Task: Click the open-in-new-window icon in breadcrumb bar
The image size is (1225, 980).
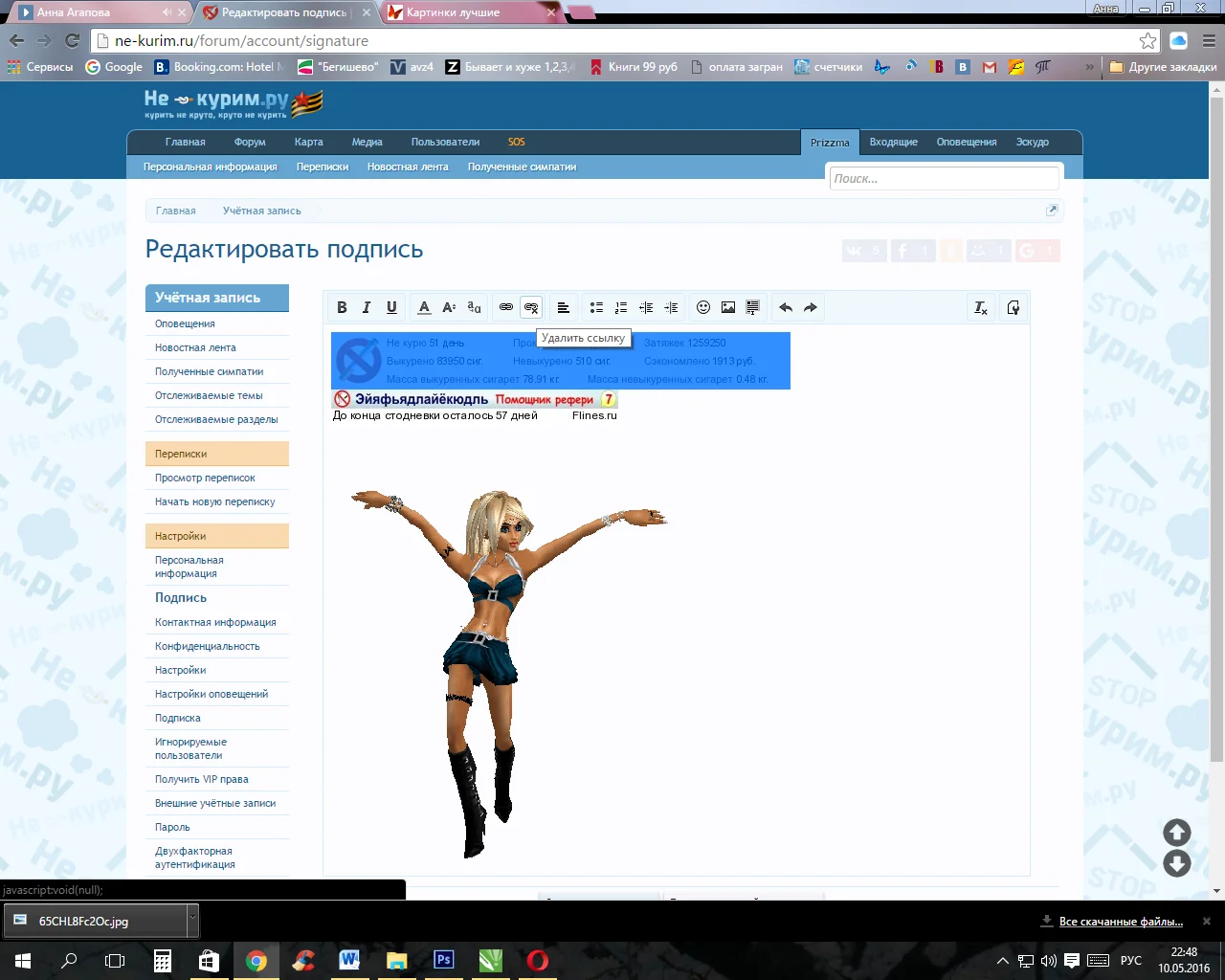Action: 1052,211
